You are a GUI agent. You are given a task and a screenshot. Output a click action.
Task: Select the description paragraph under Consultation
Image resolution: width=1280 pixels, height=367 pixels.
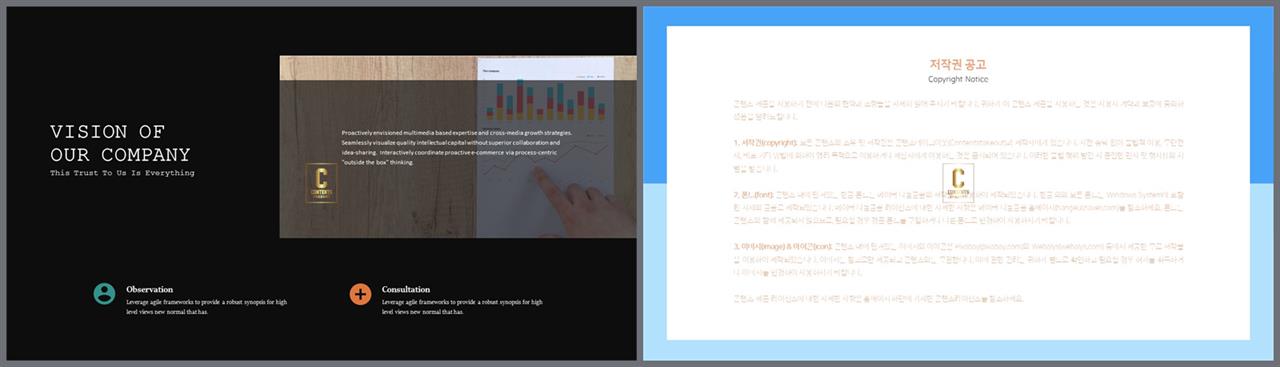(462, 307)
